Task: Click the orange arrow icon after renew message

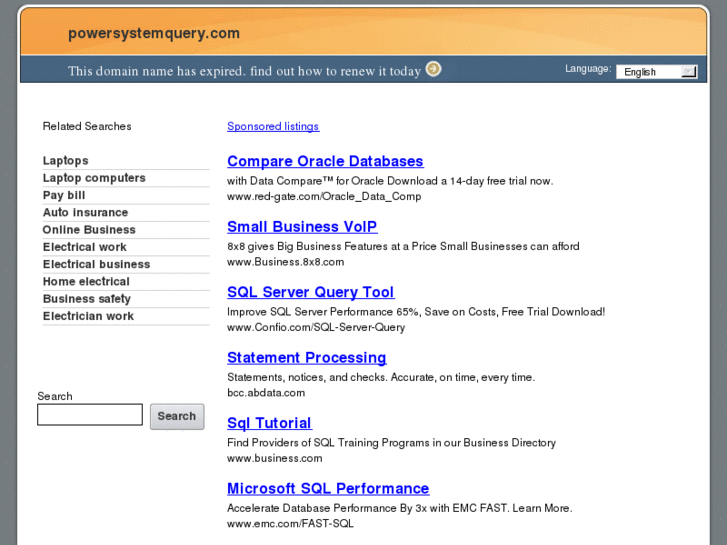Action: pos(433,69)
